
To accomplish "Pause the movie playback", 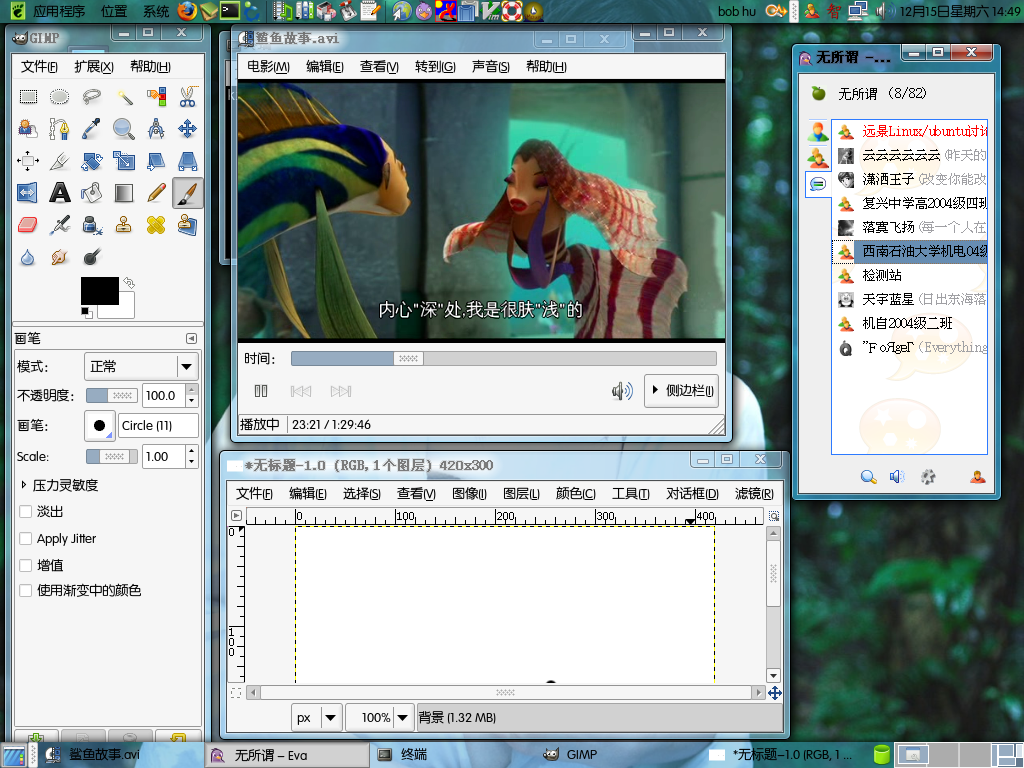I will click(261, 391).
